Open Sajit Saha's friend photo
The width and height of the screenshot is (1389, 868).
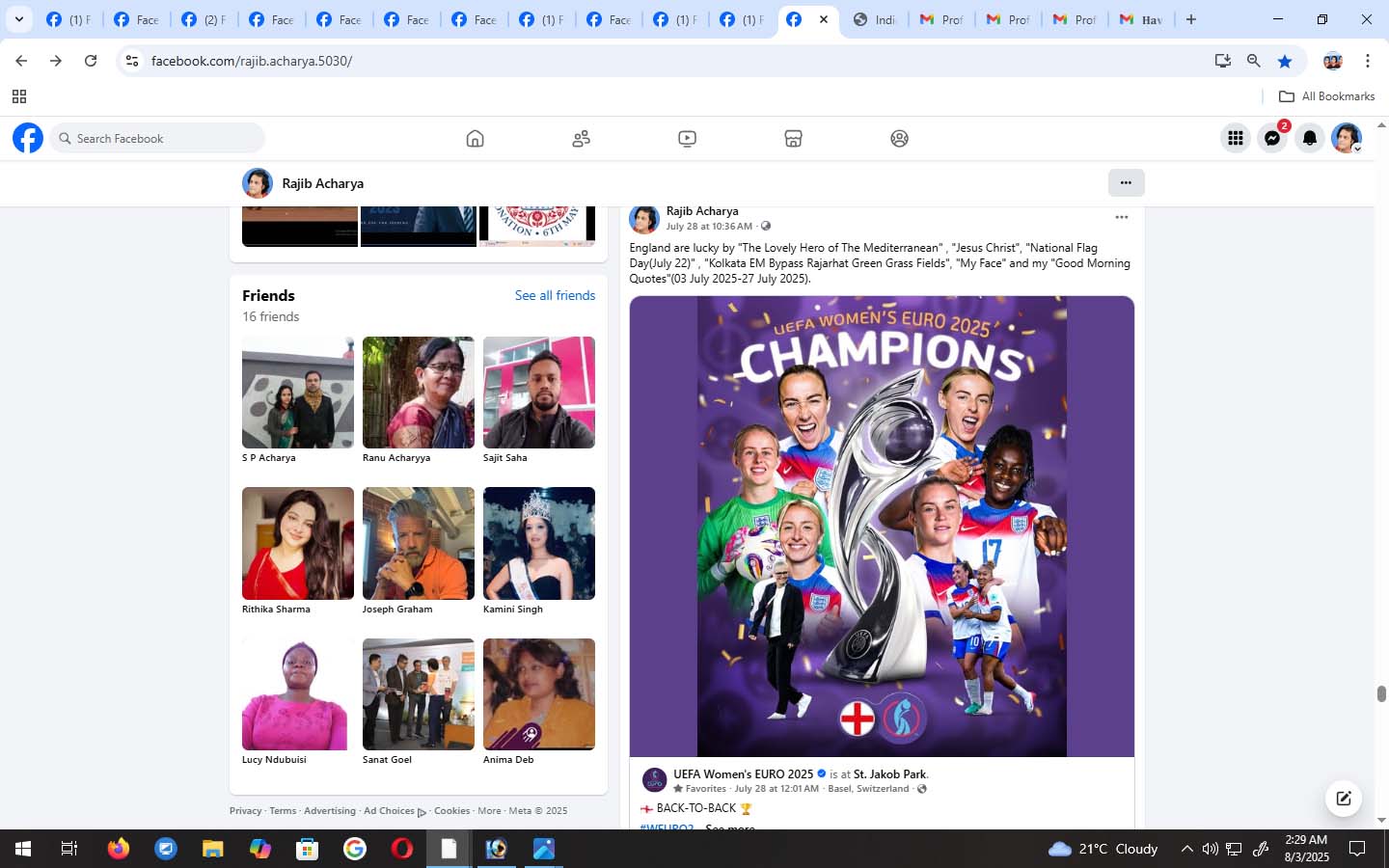click(x=539, y=393)
